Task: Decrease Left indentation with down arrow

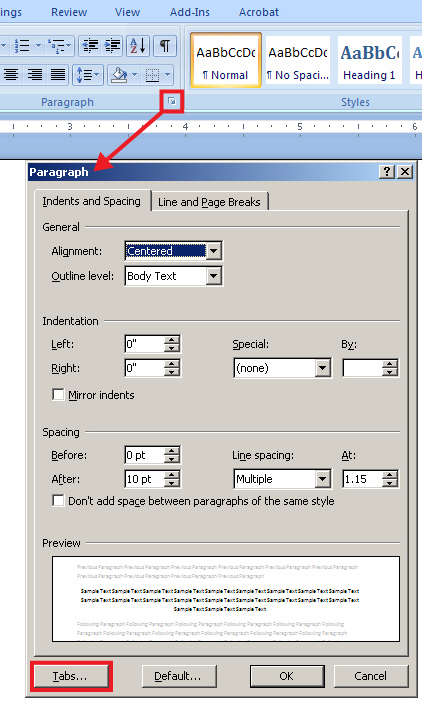Action: click(x=172, y=348)
